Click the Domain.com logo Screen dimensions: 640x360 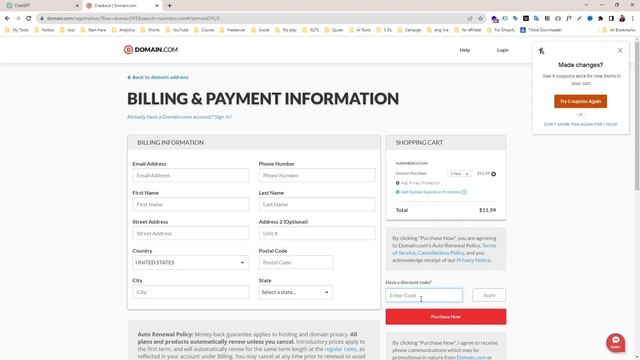(151, 49)
